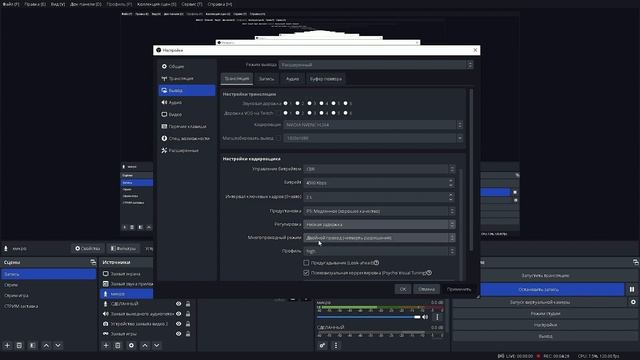Open the profile dropdown showing high

(379, 251)
